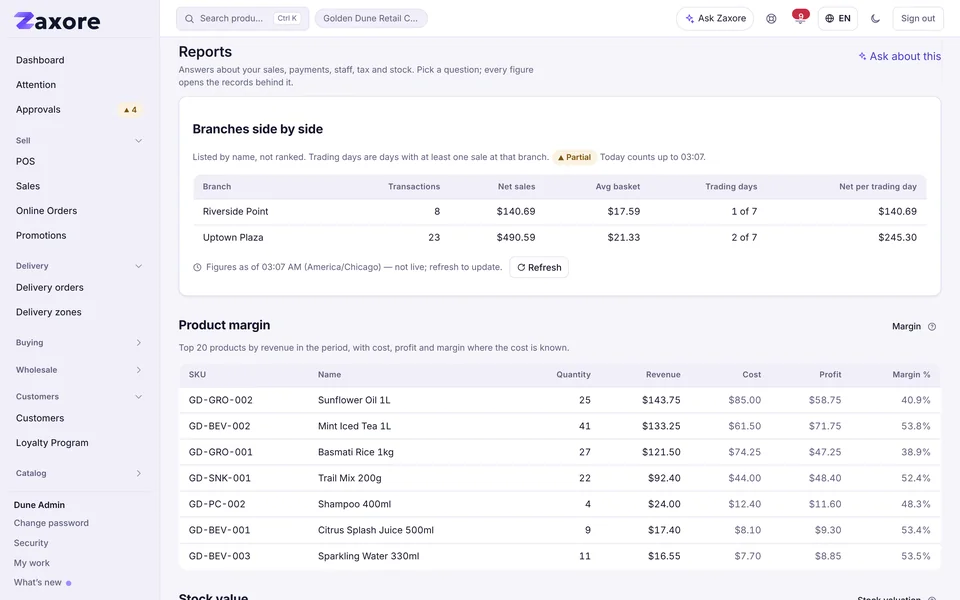The width and height of the screenshot is (960, 600).
Task: Click the What's new dot indicator
Action: click(x=69, y=583)
